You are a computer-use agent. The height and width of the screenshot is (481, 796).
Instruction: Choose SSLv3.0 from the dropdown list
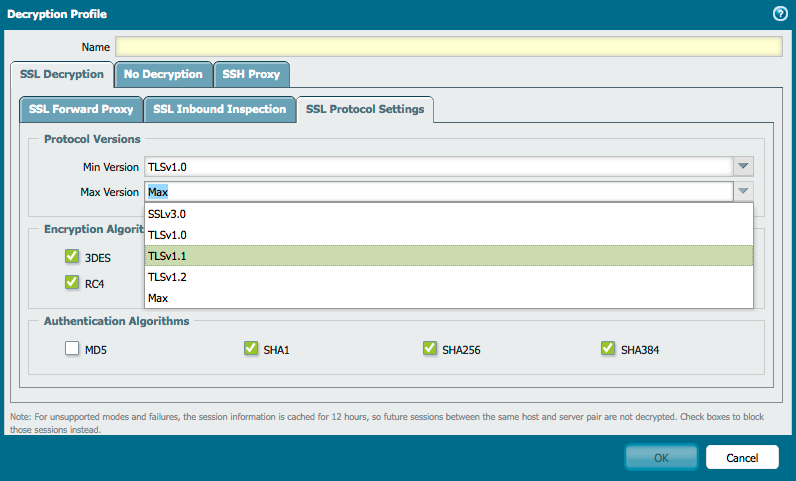[x=449, y=214]
